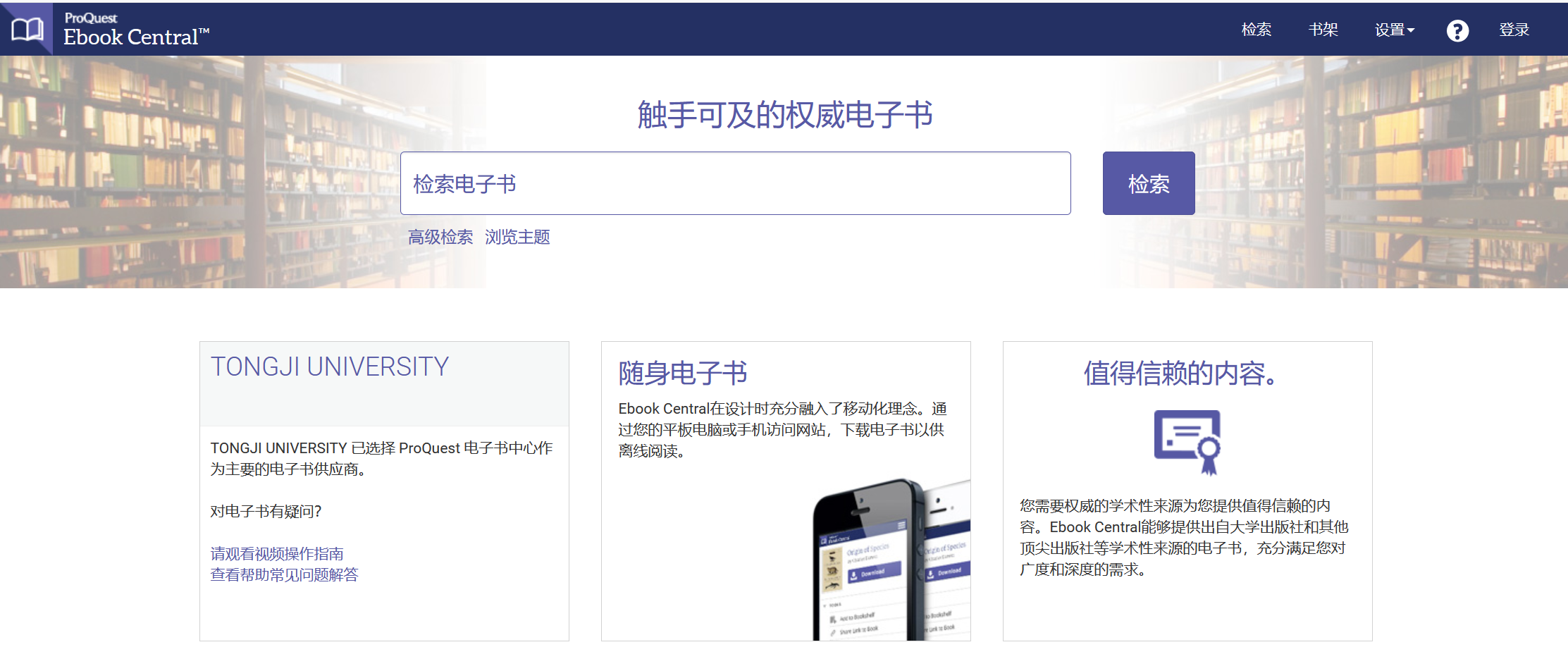The image size is (1568, 647).
Task: Click 登录 to sign in
Action: click(x=1514, y=30)
